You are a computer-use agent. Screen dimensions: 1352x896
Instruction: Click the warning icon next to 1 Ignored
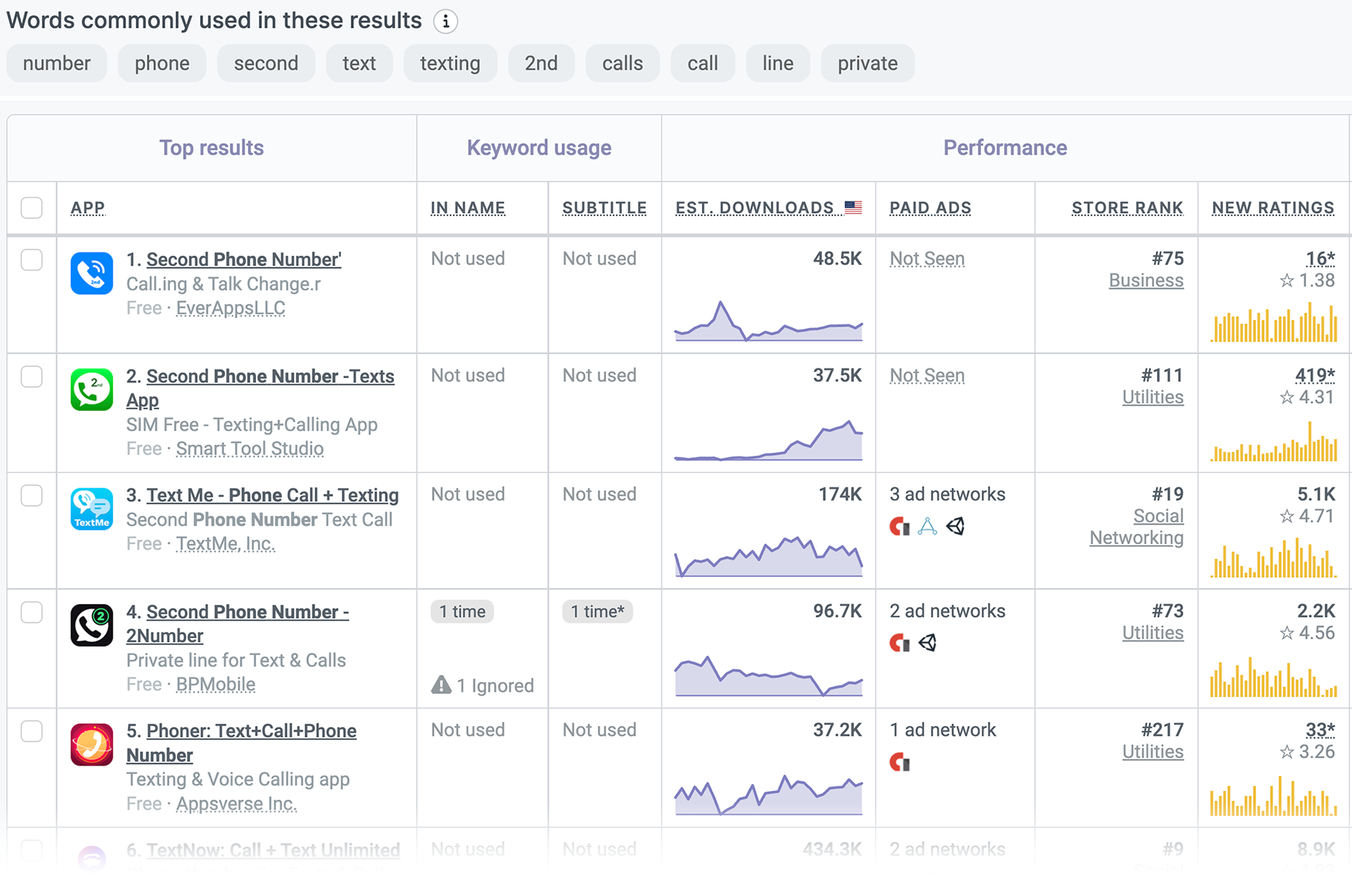441,685
